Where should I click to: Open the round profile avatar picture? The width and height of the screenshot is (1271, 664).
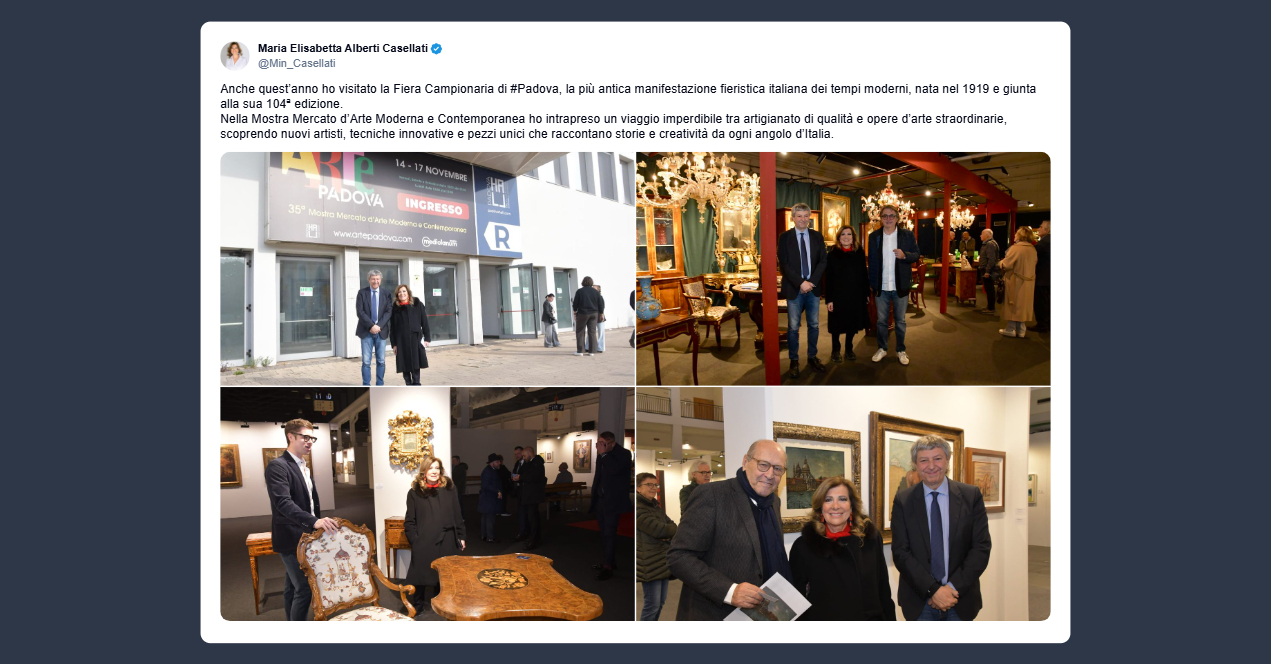235,55
